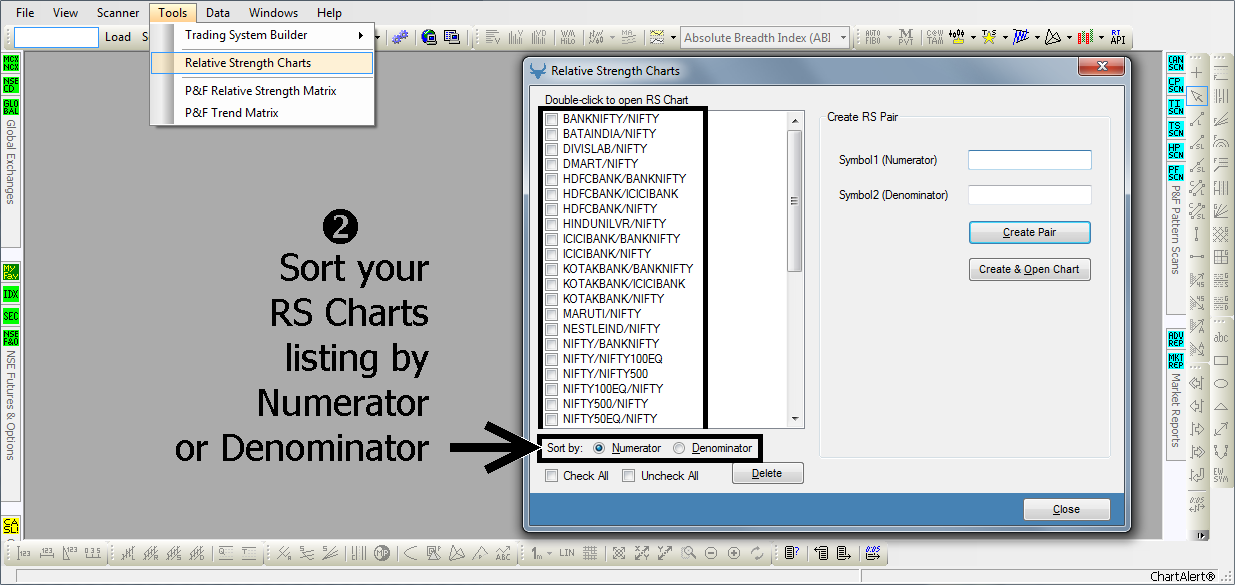The image size is (1235, 585).
Task: Click the SEC sector icon
Action: point(11,316)
